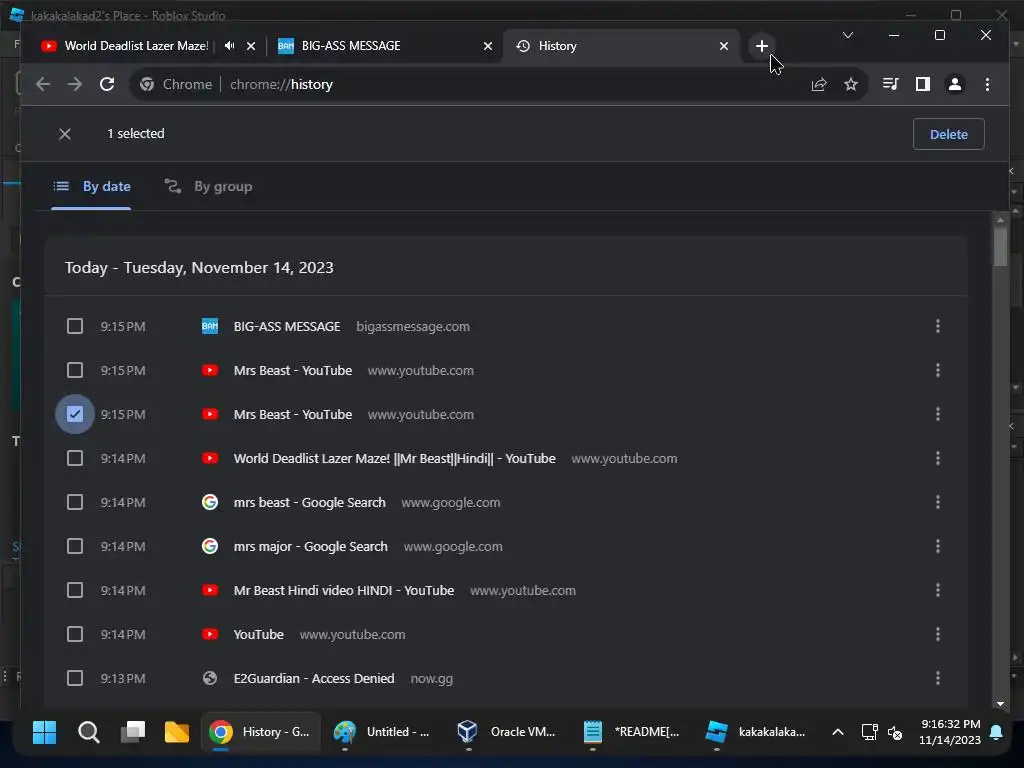Toggle Chrome side panel
This screenshot has height=768, width=1024.
pyautogui.click(x=923, y=84)
